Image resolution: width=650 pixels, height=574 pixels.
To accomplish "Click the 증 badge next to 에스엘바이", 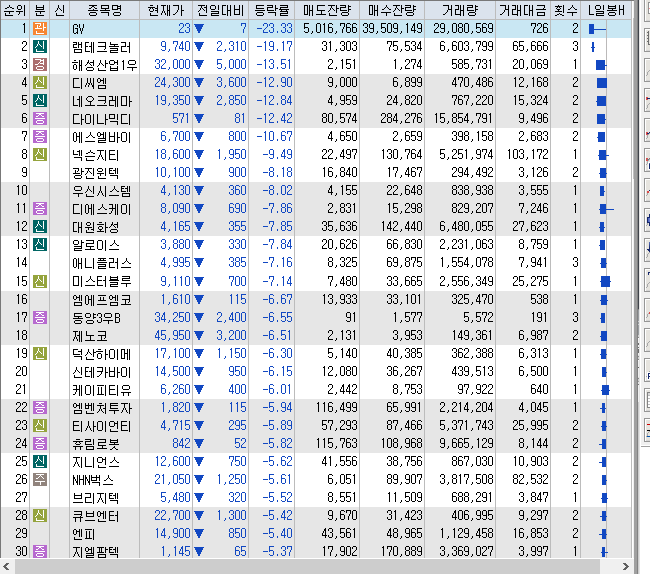I will tap(40, 136).
